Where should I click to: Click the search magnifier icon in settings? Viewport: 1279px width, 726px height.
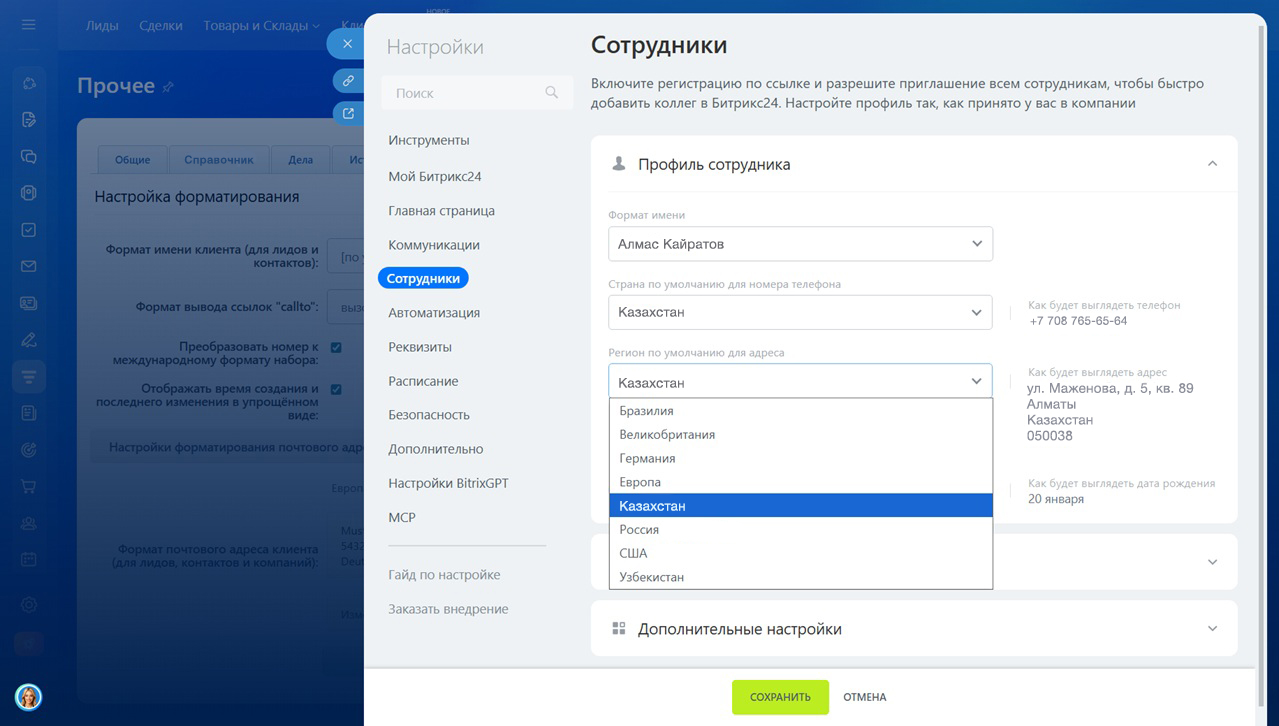pyautogui.click(x=551, y=93)
